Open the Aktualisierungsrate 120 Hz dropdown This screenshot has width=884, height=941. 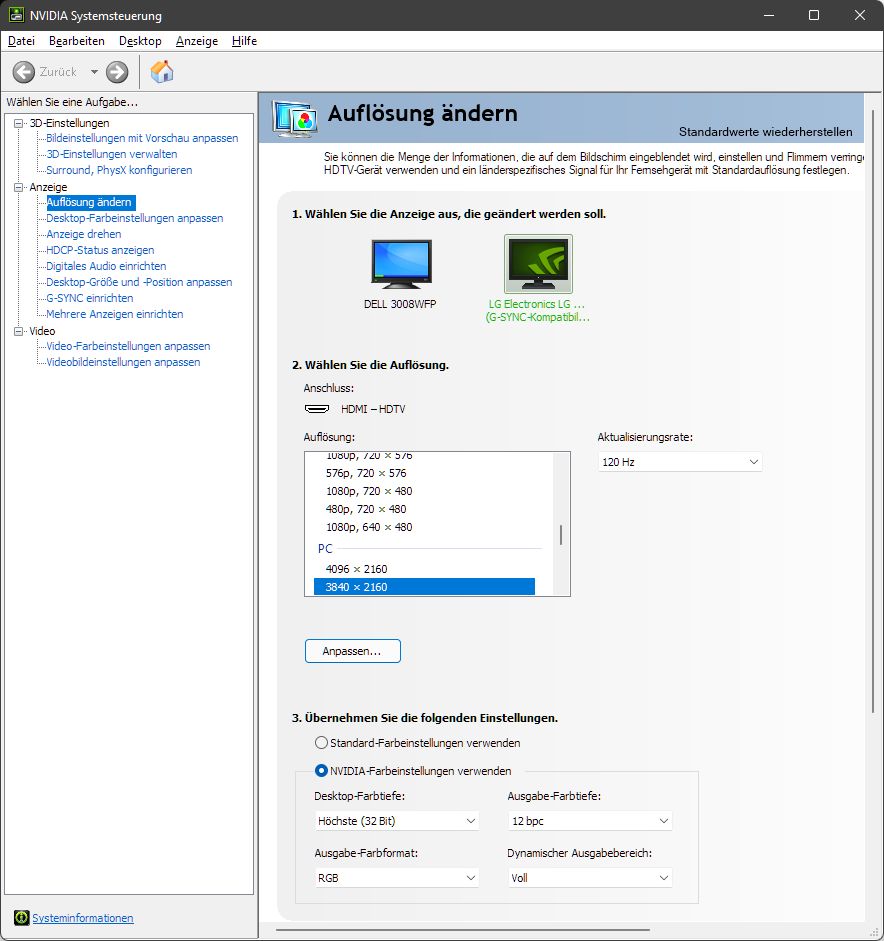tap(680, 461)
